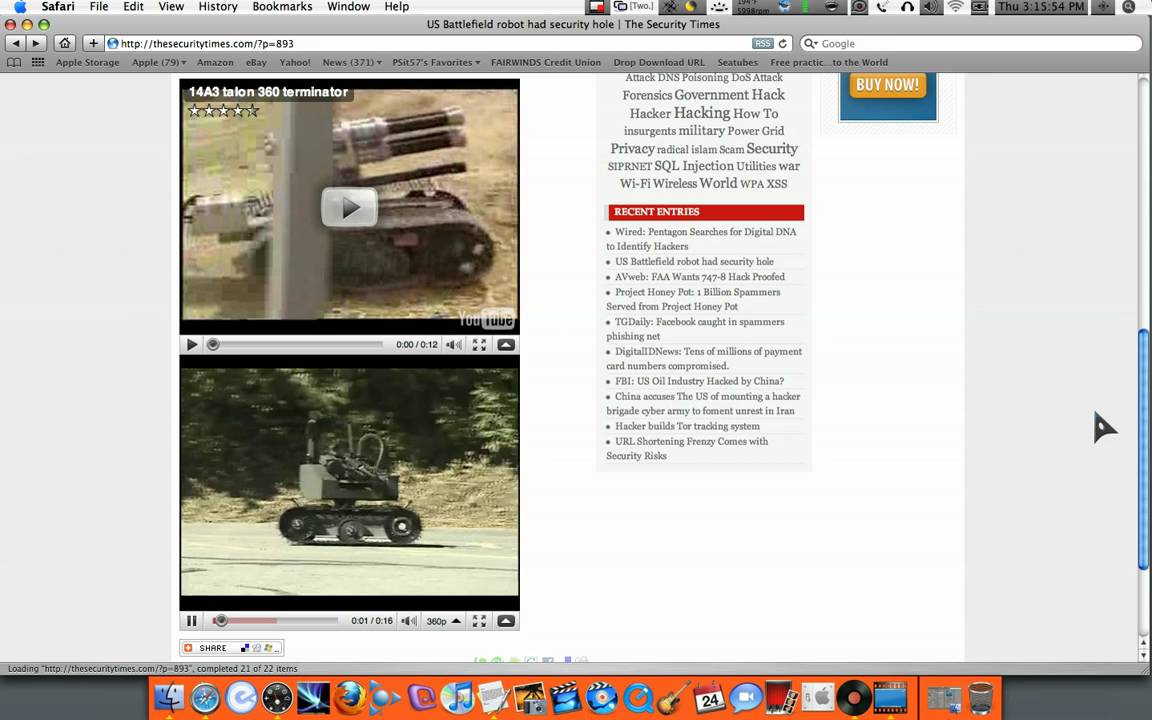Expand PSit57's Favorites bookmarks folder
Image resolution: width=1152 pixels, height=720 pixels.
point(436,62)
